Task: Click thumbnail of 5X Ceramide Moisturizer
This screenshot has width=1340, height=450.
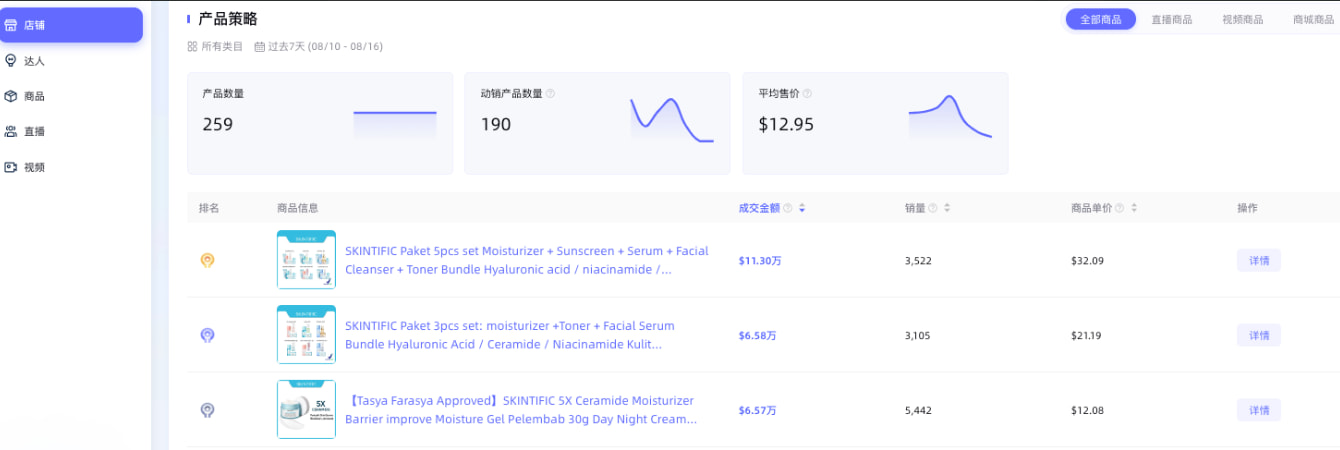Action: [306, 410]
